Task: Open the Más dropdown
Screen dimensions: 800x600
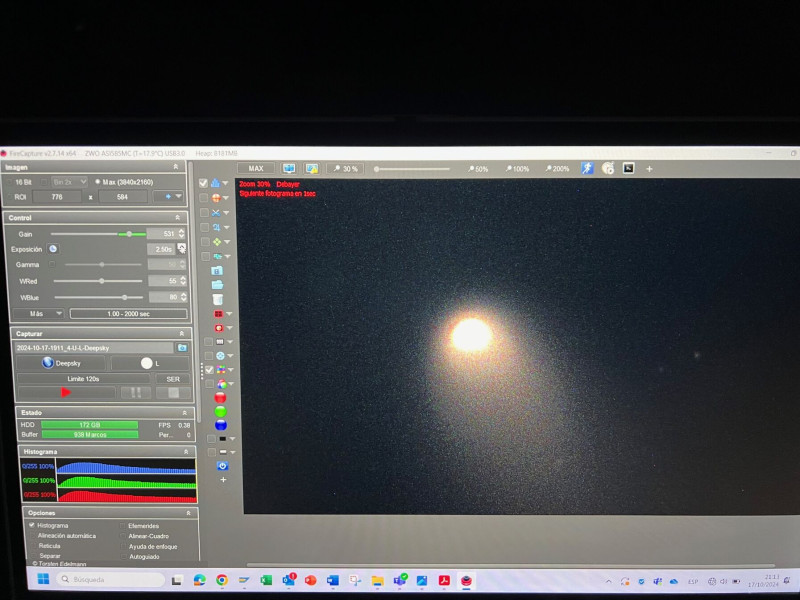Action: [x=37, y=313]
